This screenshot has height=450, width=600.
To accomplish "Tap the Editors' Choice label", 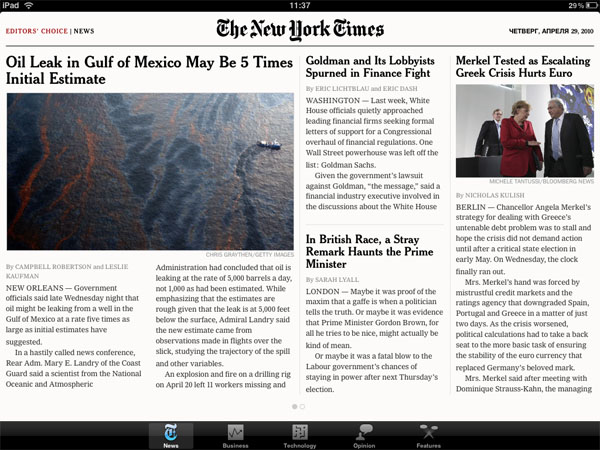I will (x=37, y=31).
